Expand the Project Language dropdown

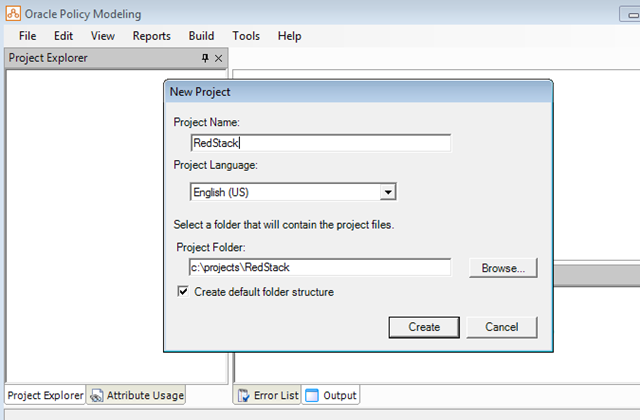point(389,192)
